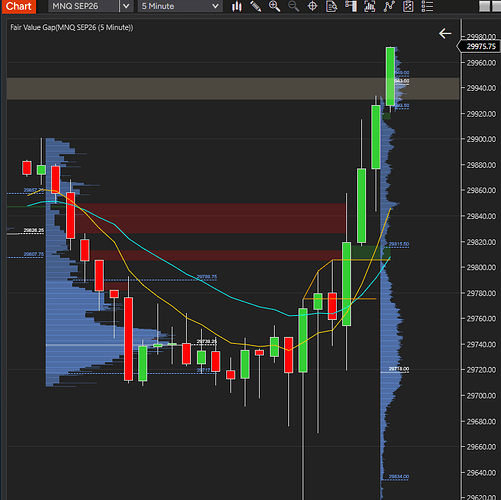The height and width of the screenshot is (500, 501).
Task: Open the indicators bar-graph icon
Action: coord(370,6)
